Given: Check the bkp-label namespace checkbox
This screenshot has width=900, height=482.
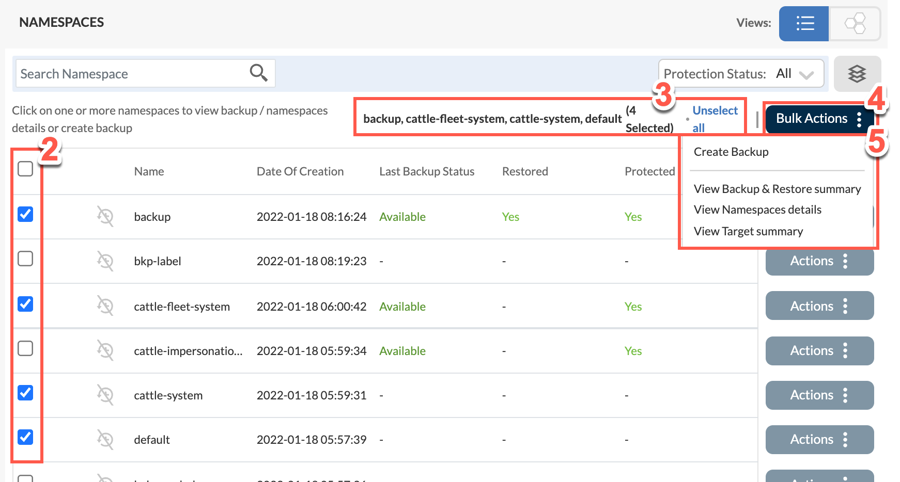Looking at the screenshot, I should click(x=26, y=259).
